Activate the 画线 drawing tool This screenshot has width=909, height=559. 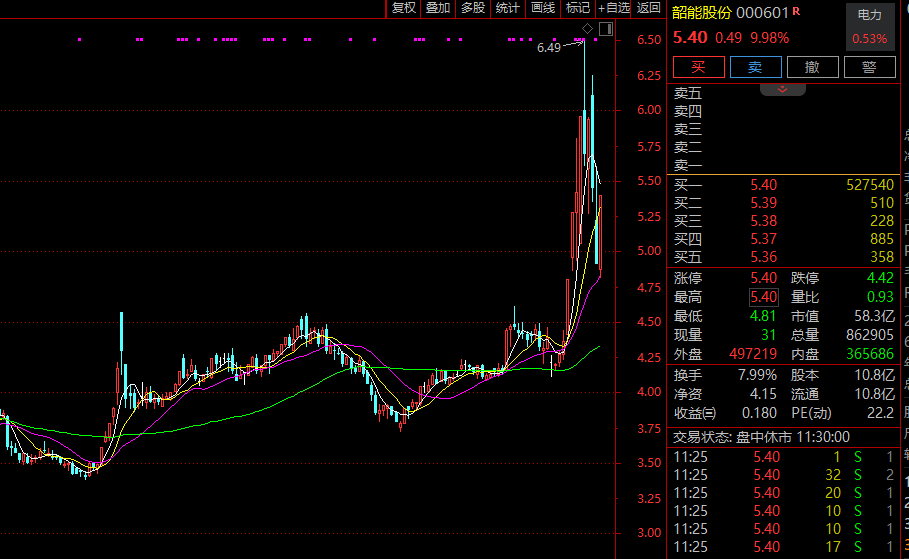[x=543, y=8]
